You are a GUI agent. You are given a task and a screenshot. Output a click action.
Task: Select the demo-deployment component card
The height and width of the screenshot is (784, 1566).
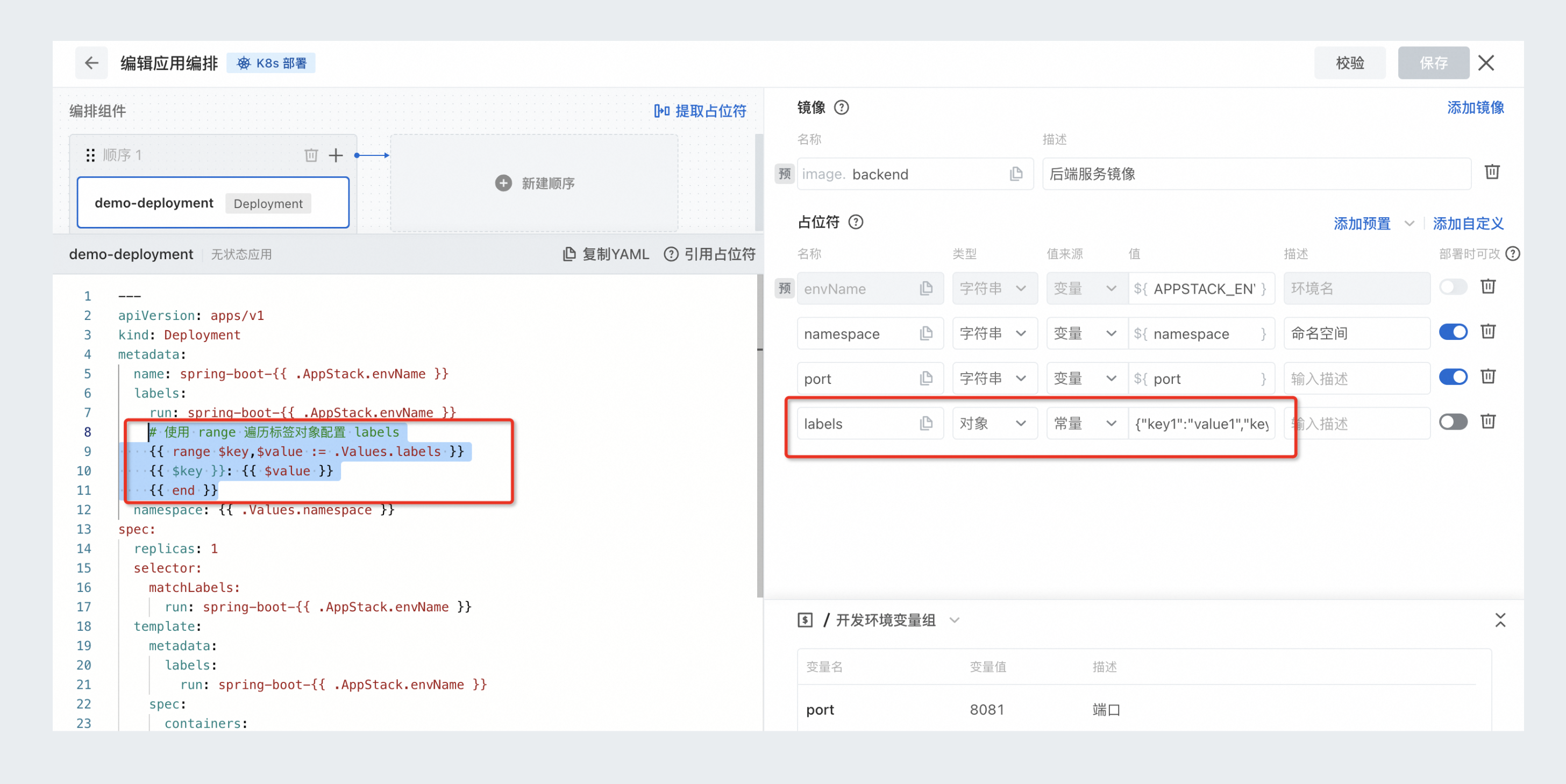tap(213, 203)
